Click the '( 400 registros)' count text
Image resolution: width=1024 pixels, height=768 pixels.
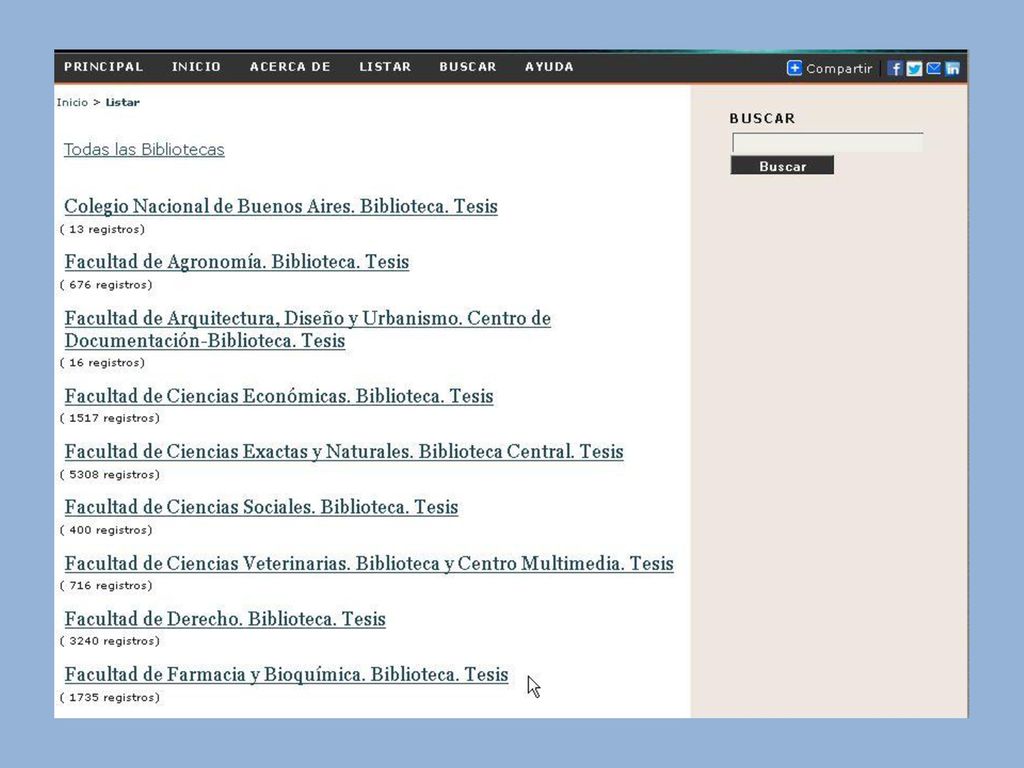(106, 530)
